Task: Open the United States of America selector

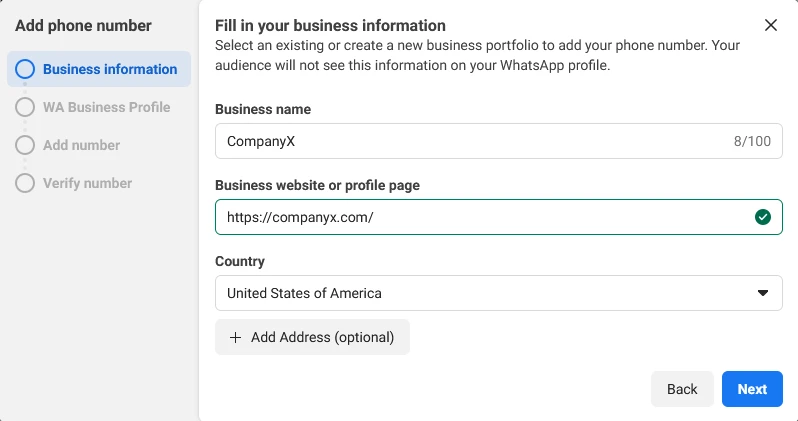Action: tap(499, 293)
